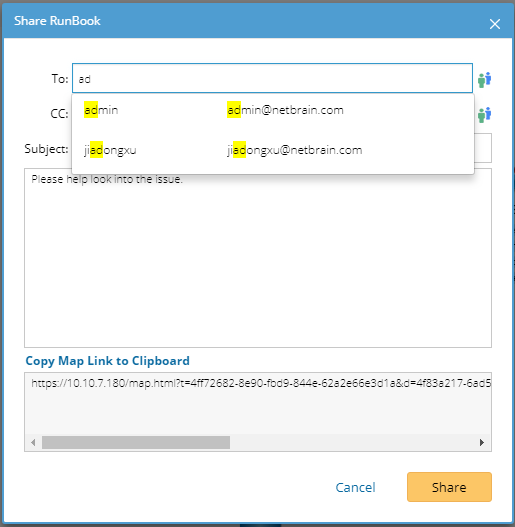
Task: Select jiadongxu suggestion from dropdown
Action: coord(110,150)
